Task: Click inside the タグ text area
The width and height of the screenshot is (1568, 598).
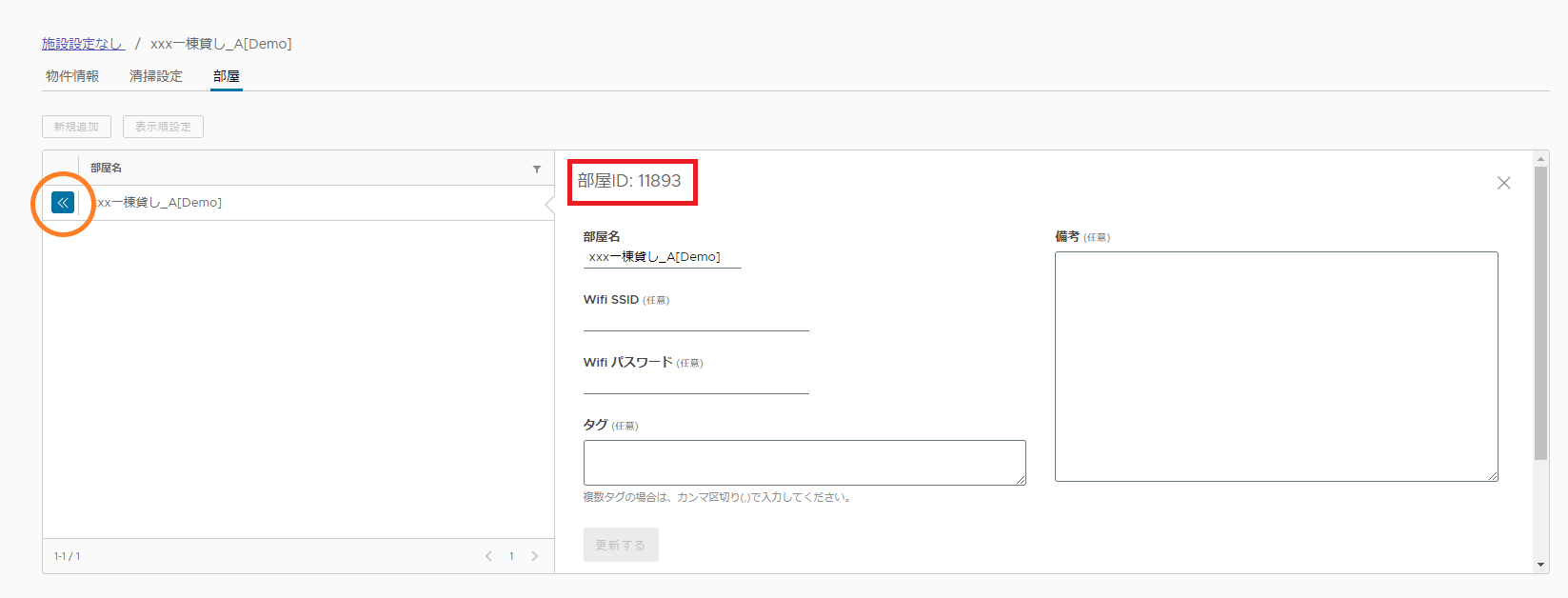Action: tap(804, 463)
